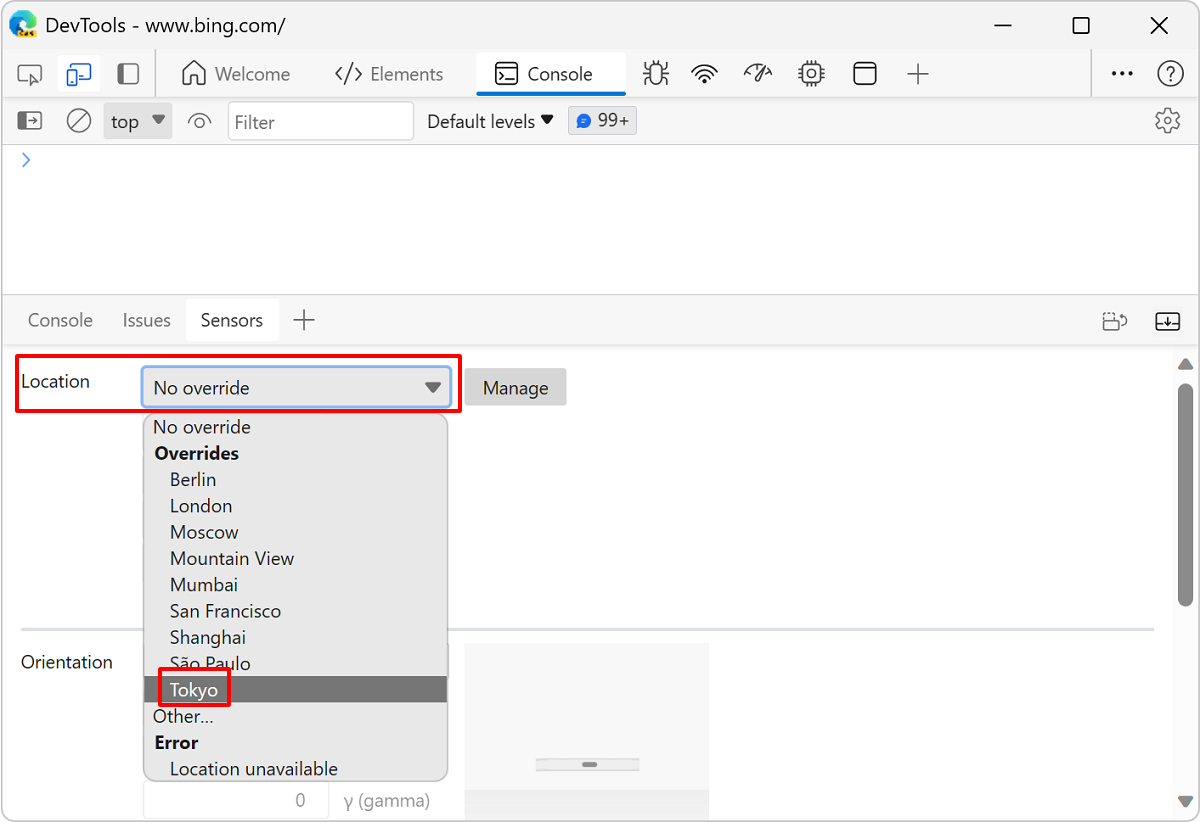
Task: Click the device orientation preview
Action: (587, 730)
